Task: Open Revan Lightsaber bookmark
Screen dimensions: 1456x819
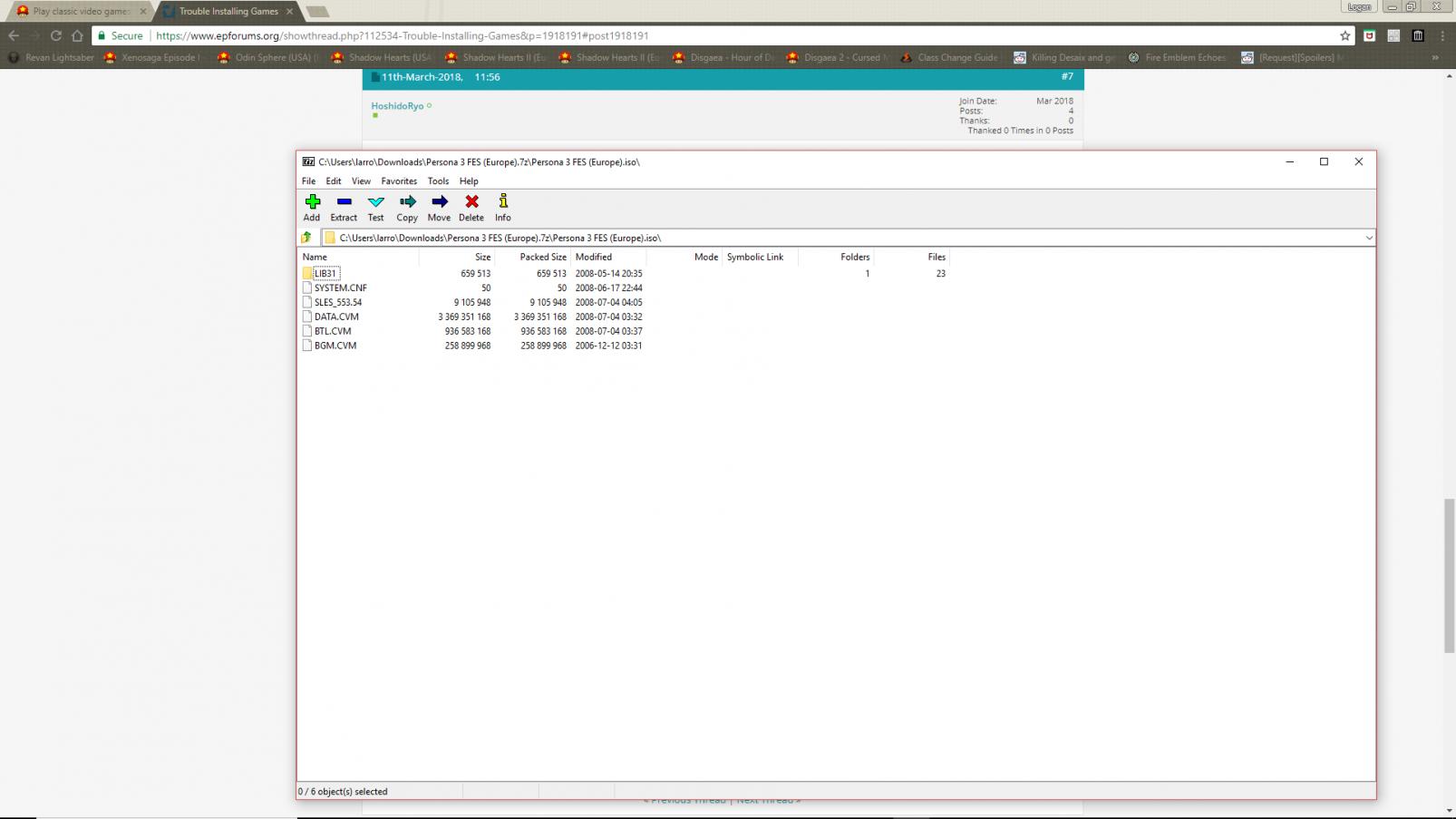Action: click(51, 57)
